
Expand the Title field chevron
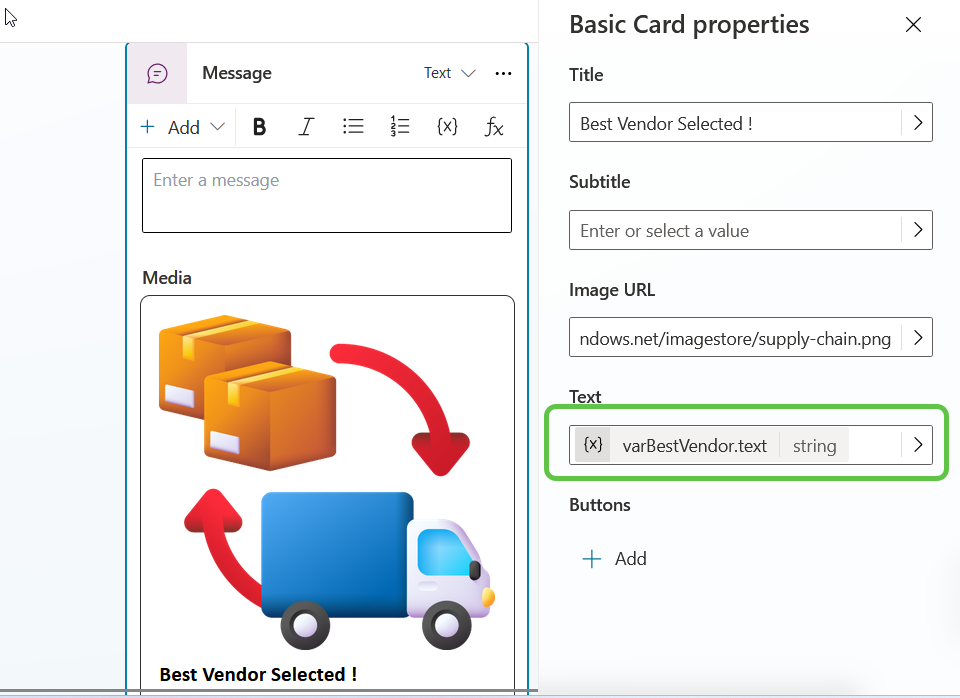tap(917, 122)
